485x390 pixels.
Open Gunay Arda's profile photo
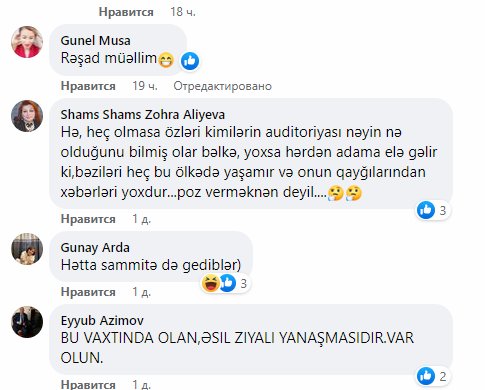click(x=27, y=249)
